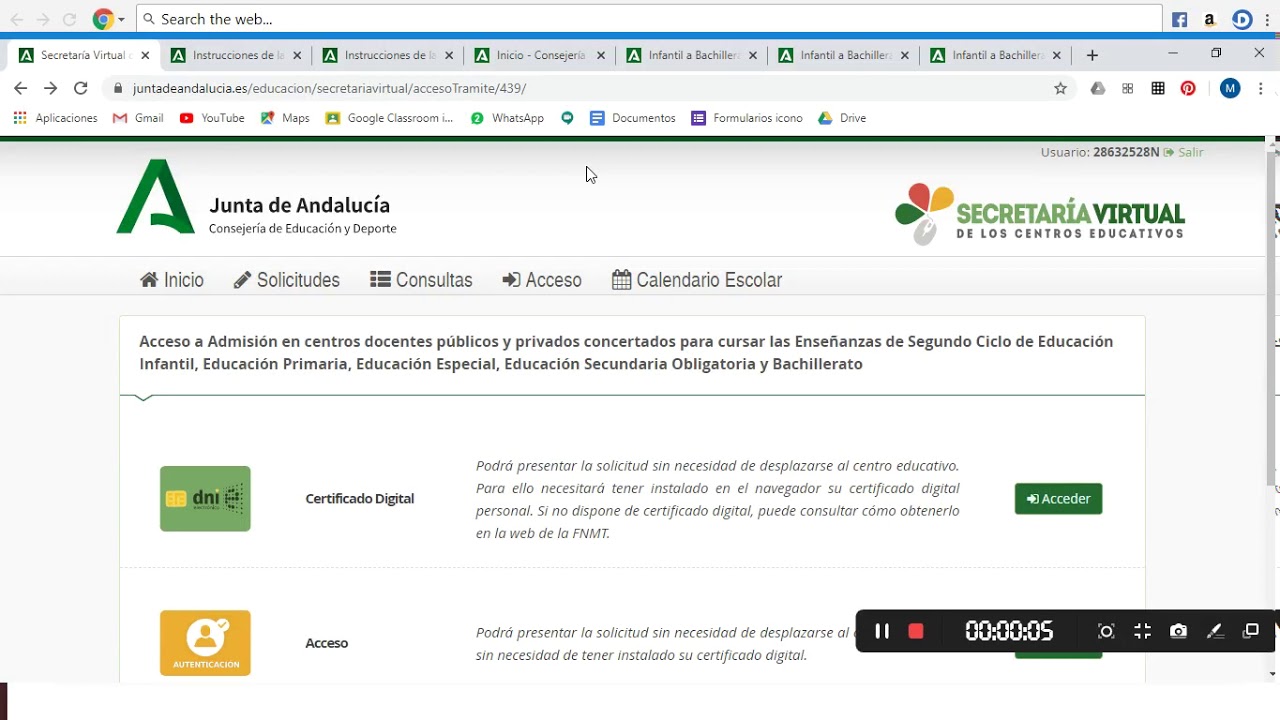The width and height of the screenshot is (1280, 720).
Task: Go back using browser back arrow
Action: click(x=20, y=88)
